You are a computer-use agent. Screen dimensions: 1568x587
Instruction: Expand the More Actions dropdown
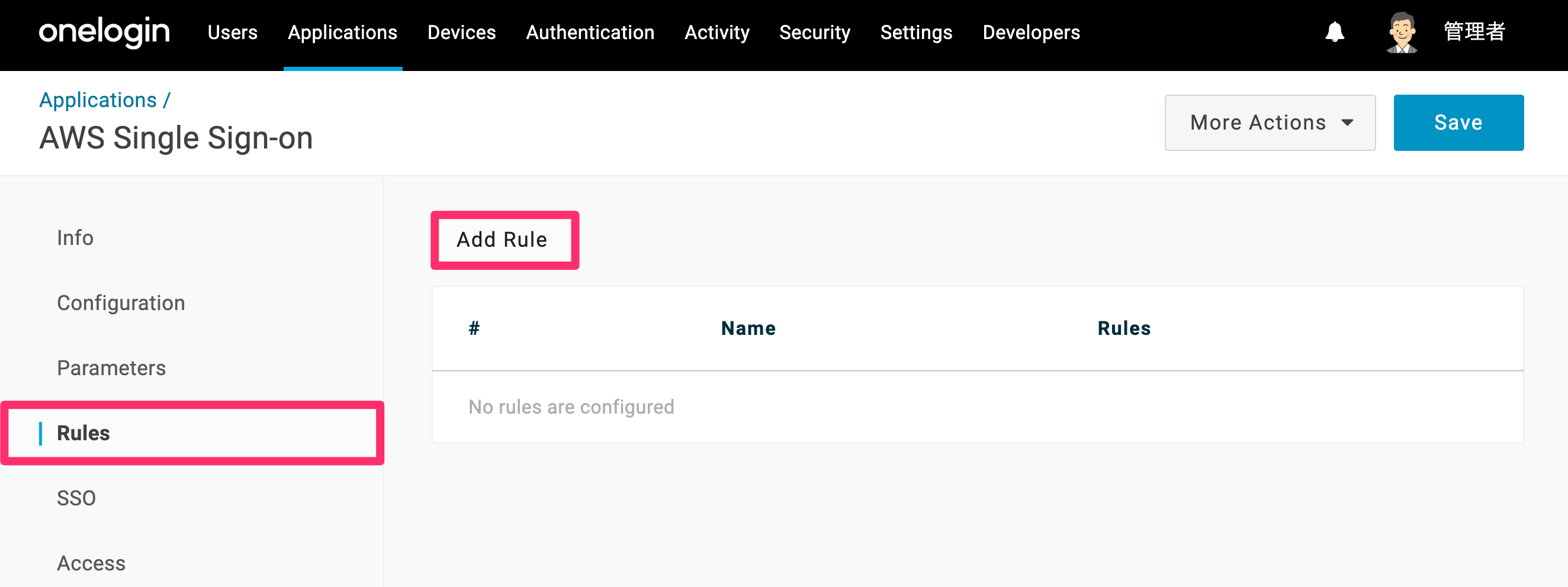1270,122
